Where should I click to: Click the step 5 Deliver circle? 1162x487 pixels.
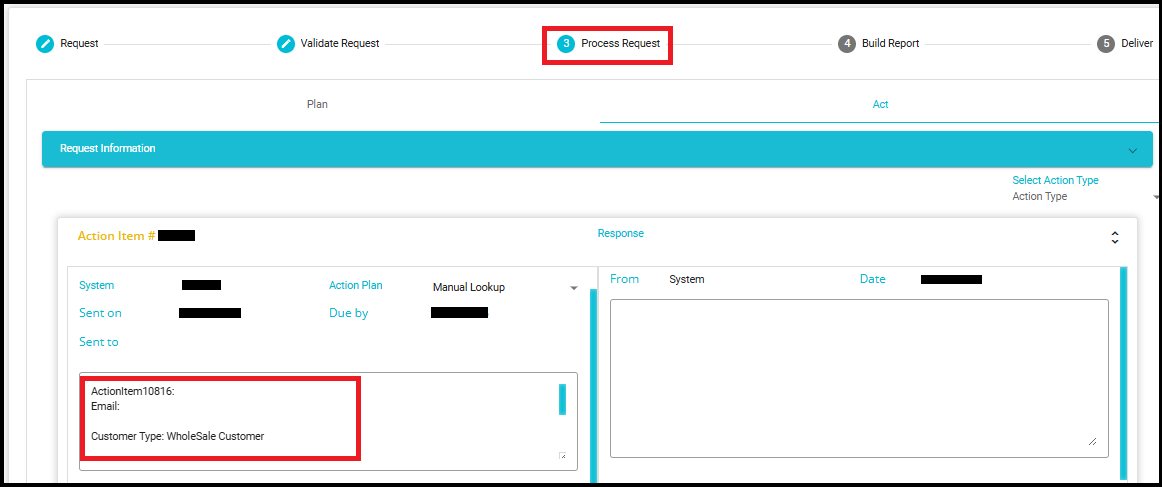click(1105, 44)
